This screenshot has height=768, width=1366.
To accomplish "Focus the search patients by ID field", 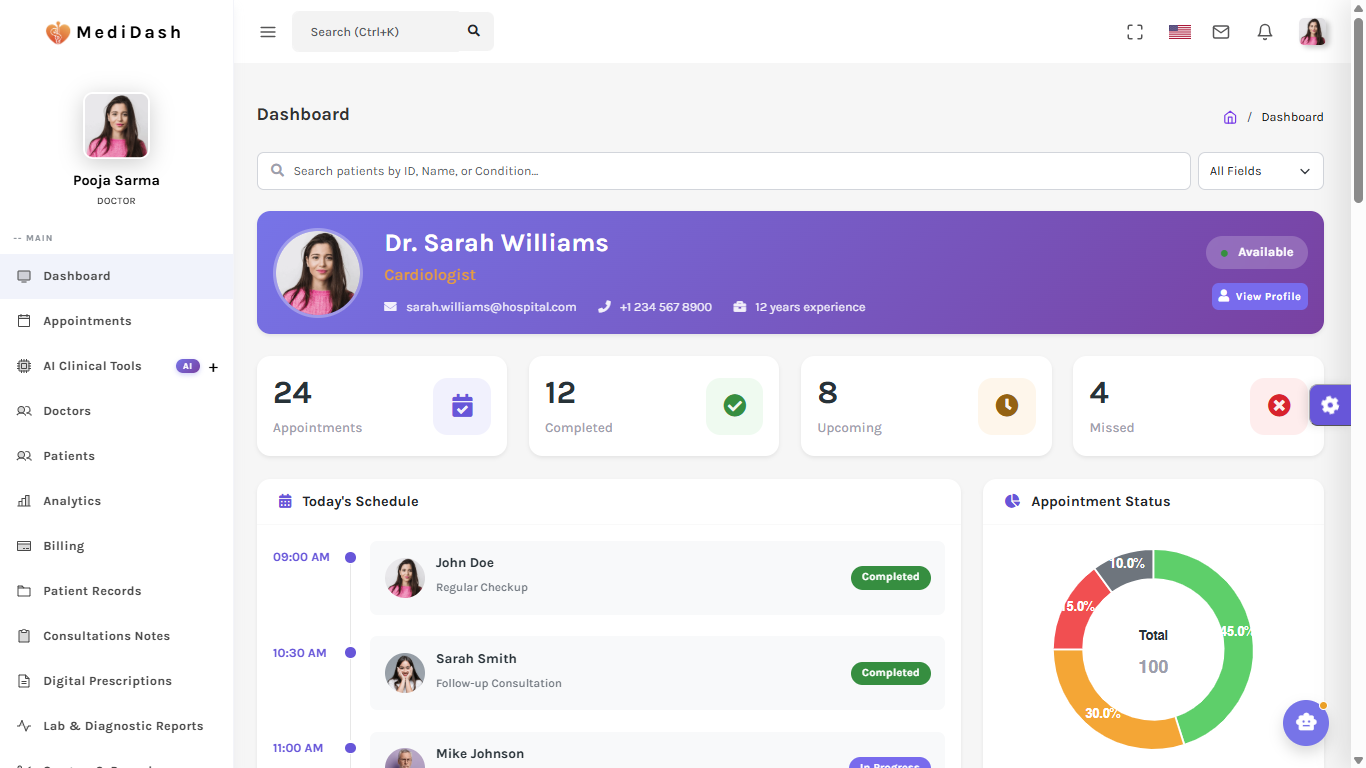I will pos(724,171).
